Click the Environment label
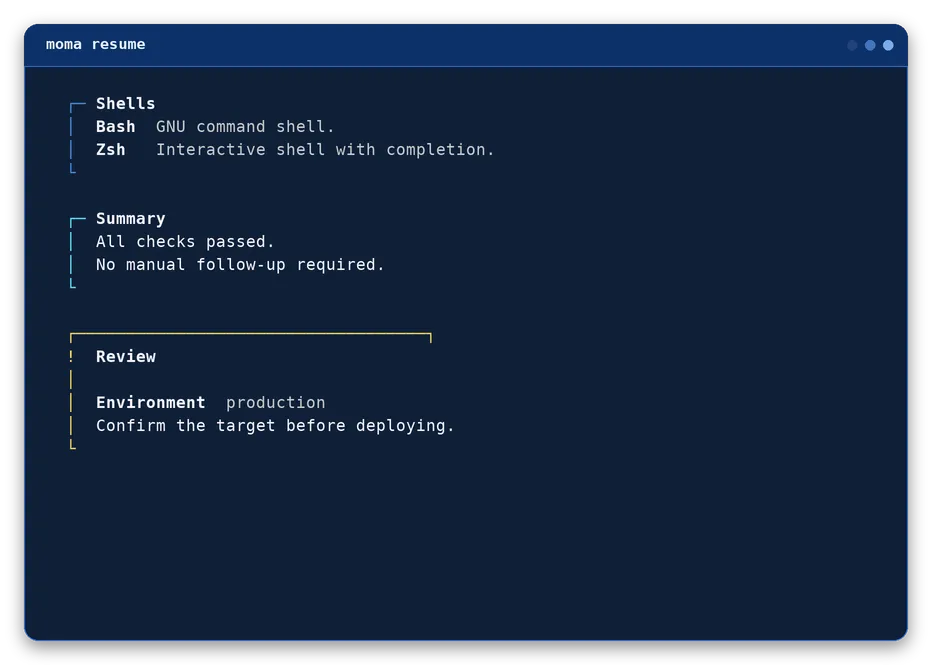932x665 pixels. (151, 403)
